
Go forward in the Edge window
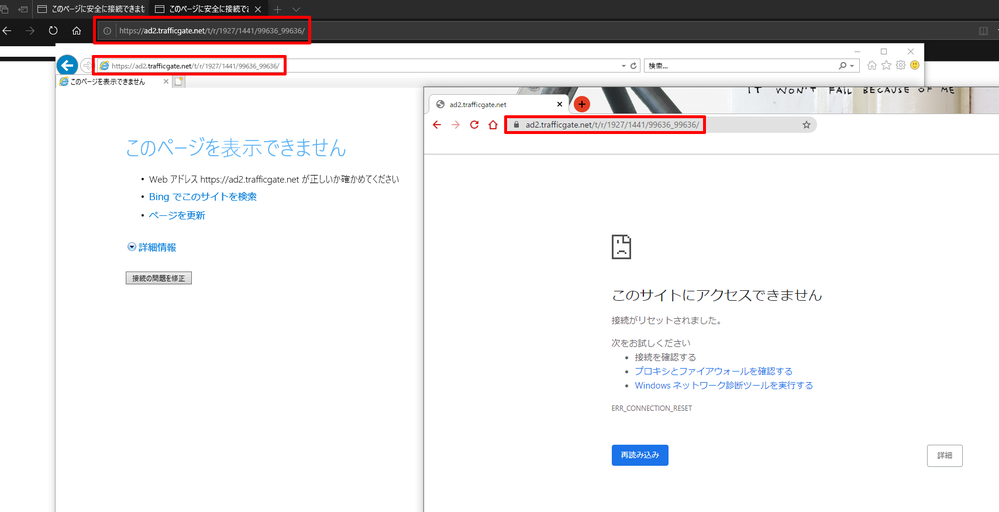point(30,31)
